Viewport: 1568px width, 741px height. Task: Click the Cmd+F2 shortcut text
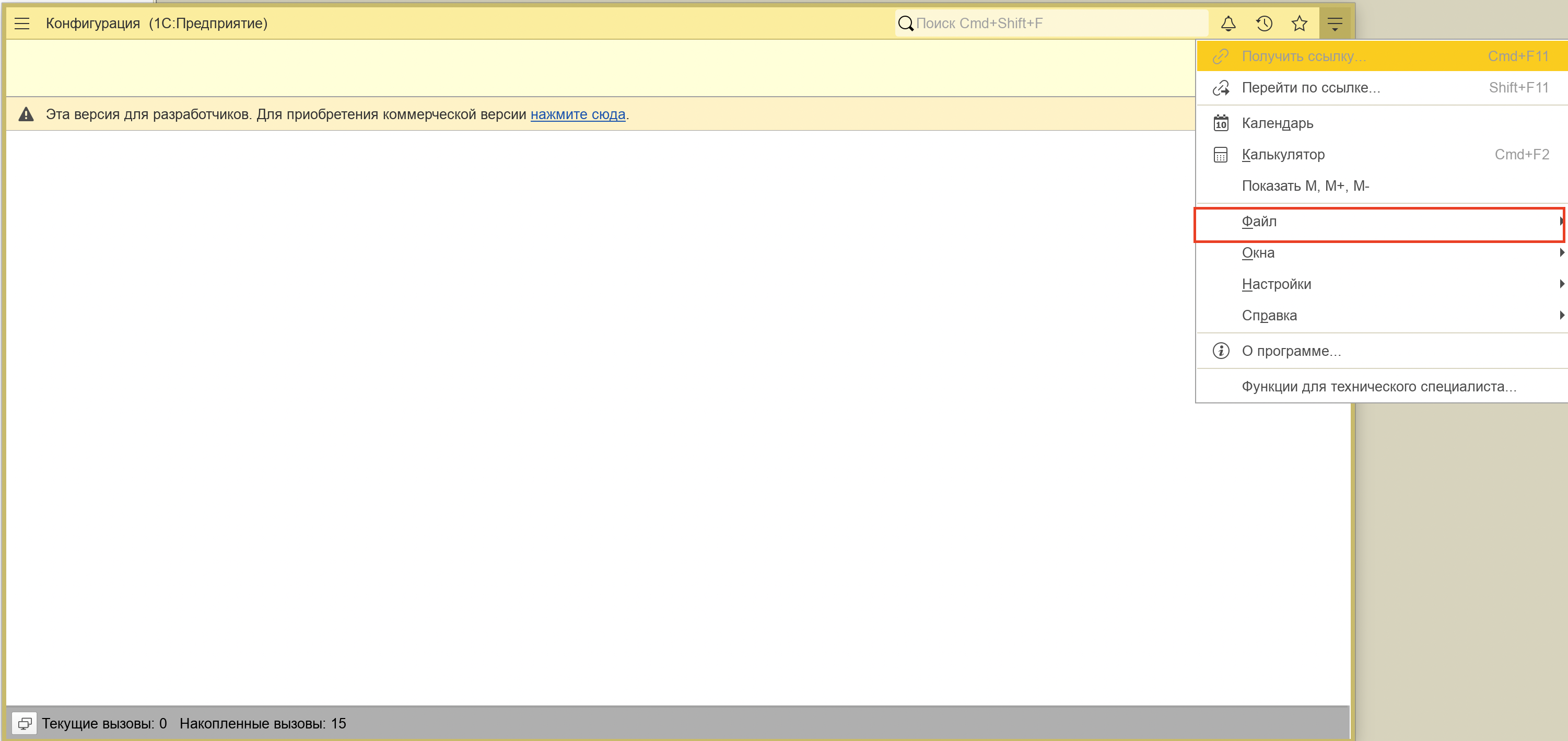click(x=1522, y=155)
